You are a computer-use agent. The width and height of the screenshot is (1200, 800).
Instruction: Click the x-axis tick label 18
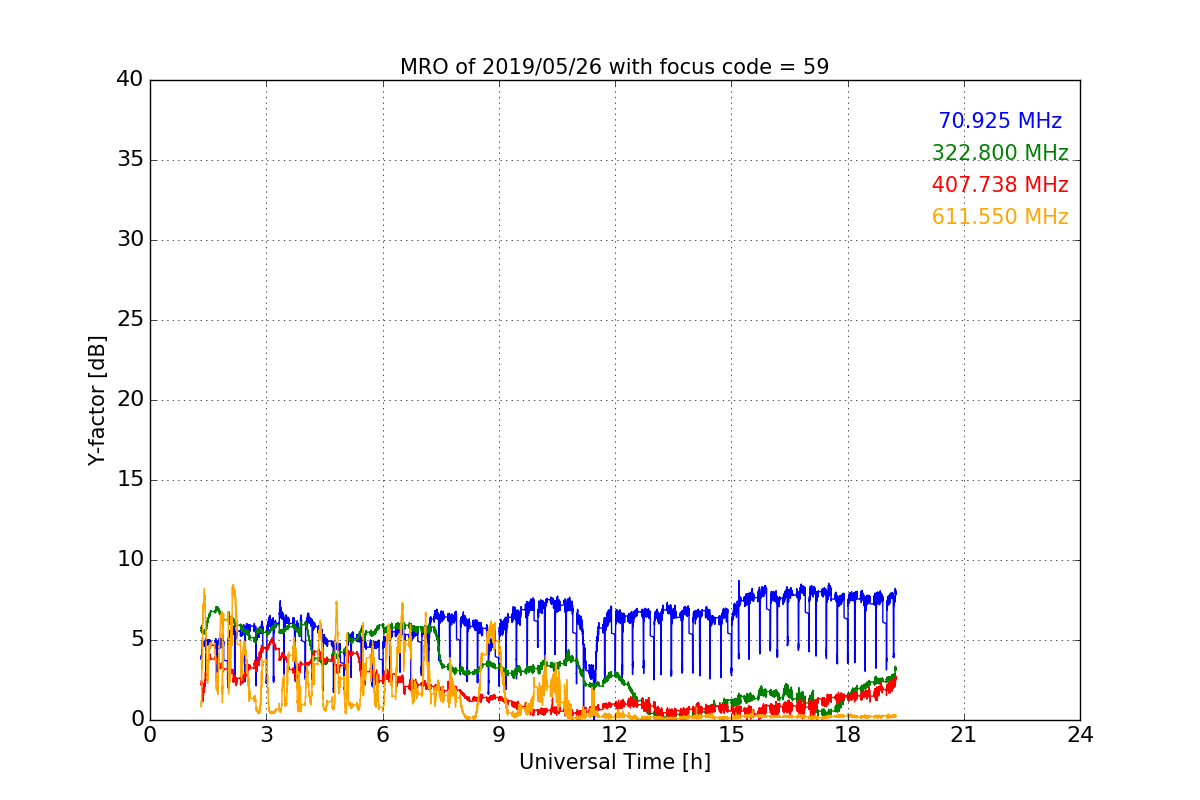pos(847,735)
